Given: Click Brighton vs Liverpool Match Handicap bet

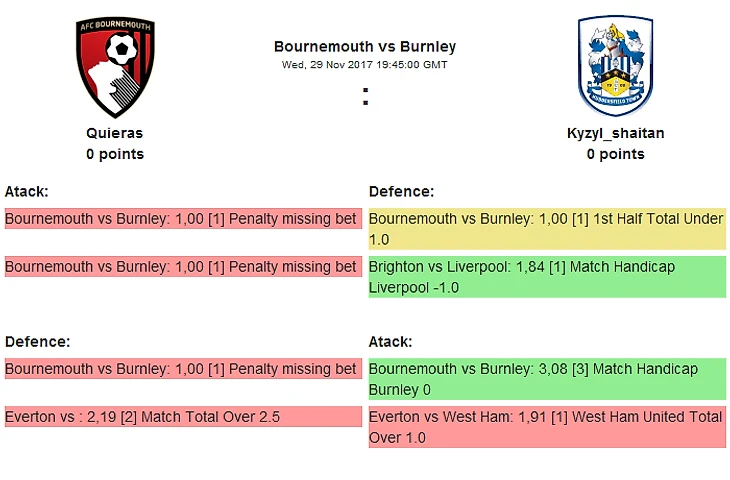Looking at the screenshot, I should coord(547,277).
